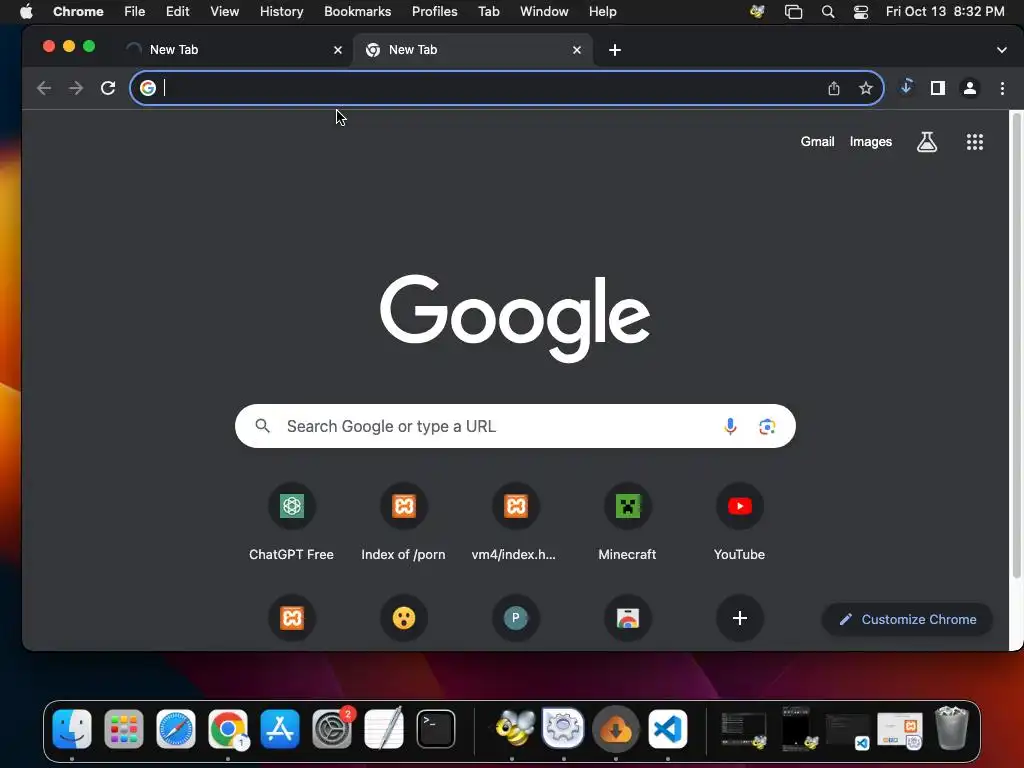Open the View menu
This screenshot has width=1024, height=768.
(224, 12)
